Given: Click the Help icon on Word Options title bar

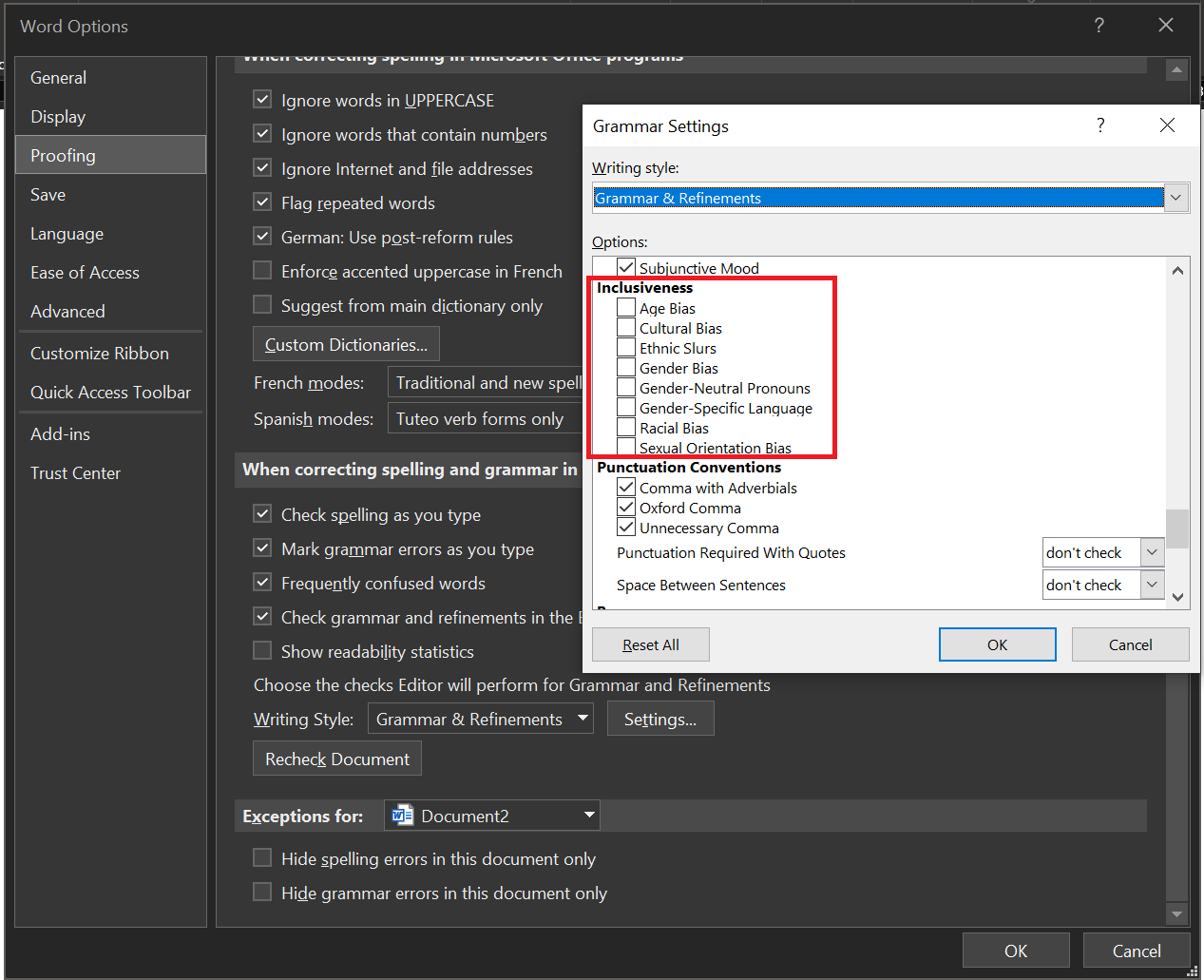Looking at the screenshot, I should 1099,26.
